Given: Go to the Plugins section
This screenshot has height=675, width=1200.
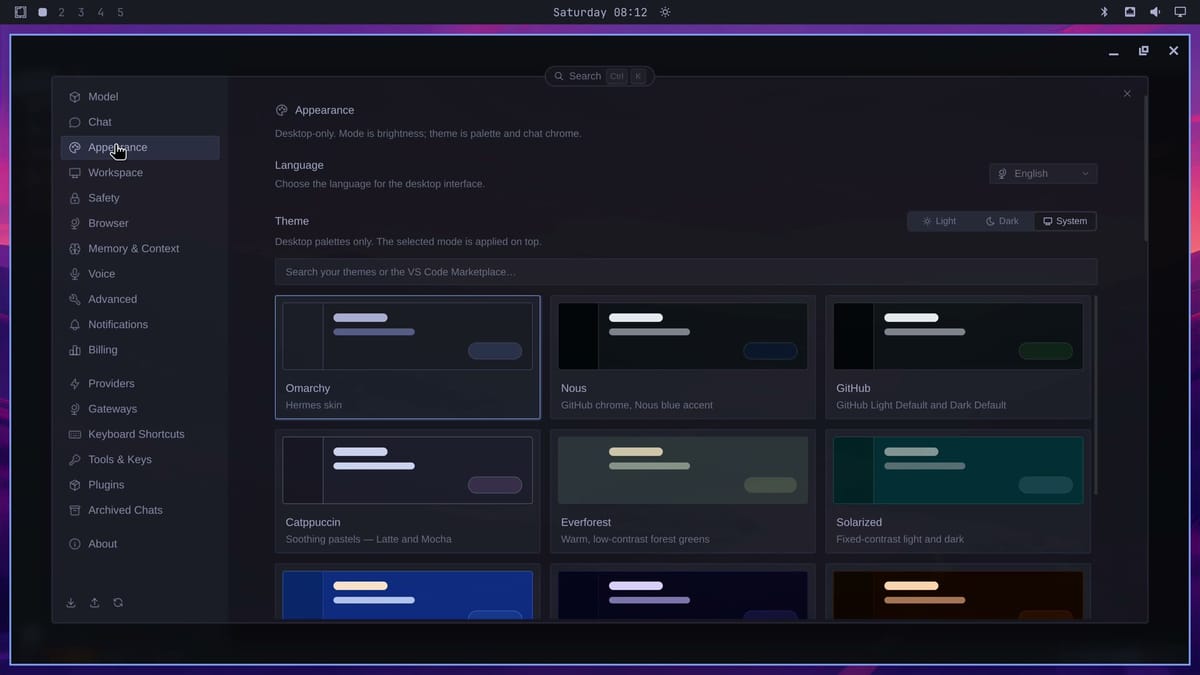Looking at the screenshot, I should [x=140, y=485].
